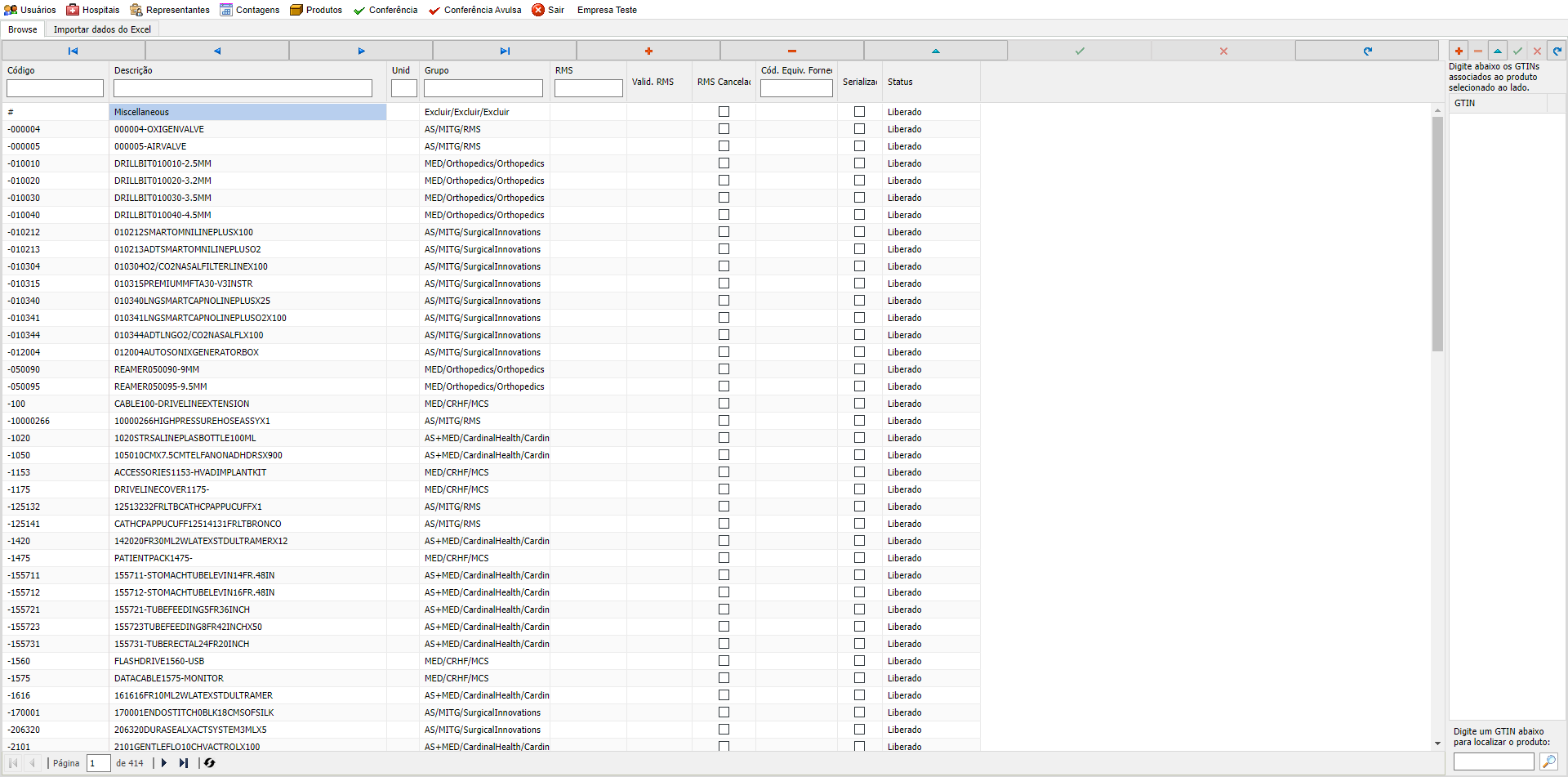Toggle RMS Cancelado checkbox for 000004-OXIGENVALVE
This screenshot has width=1568, height=777.
[724, 129]
